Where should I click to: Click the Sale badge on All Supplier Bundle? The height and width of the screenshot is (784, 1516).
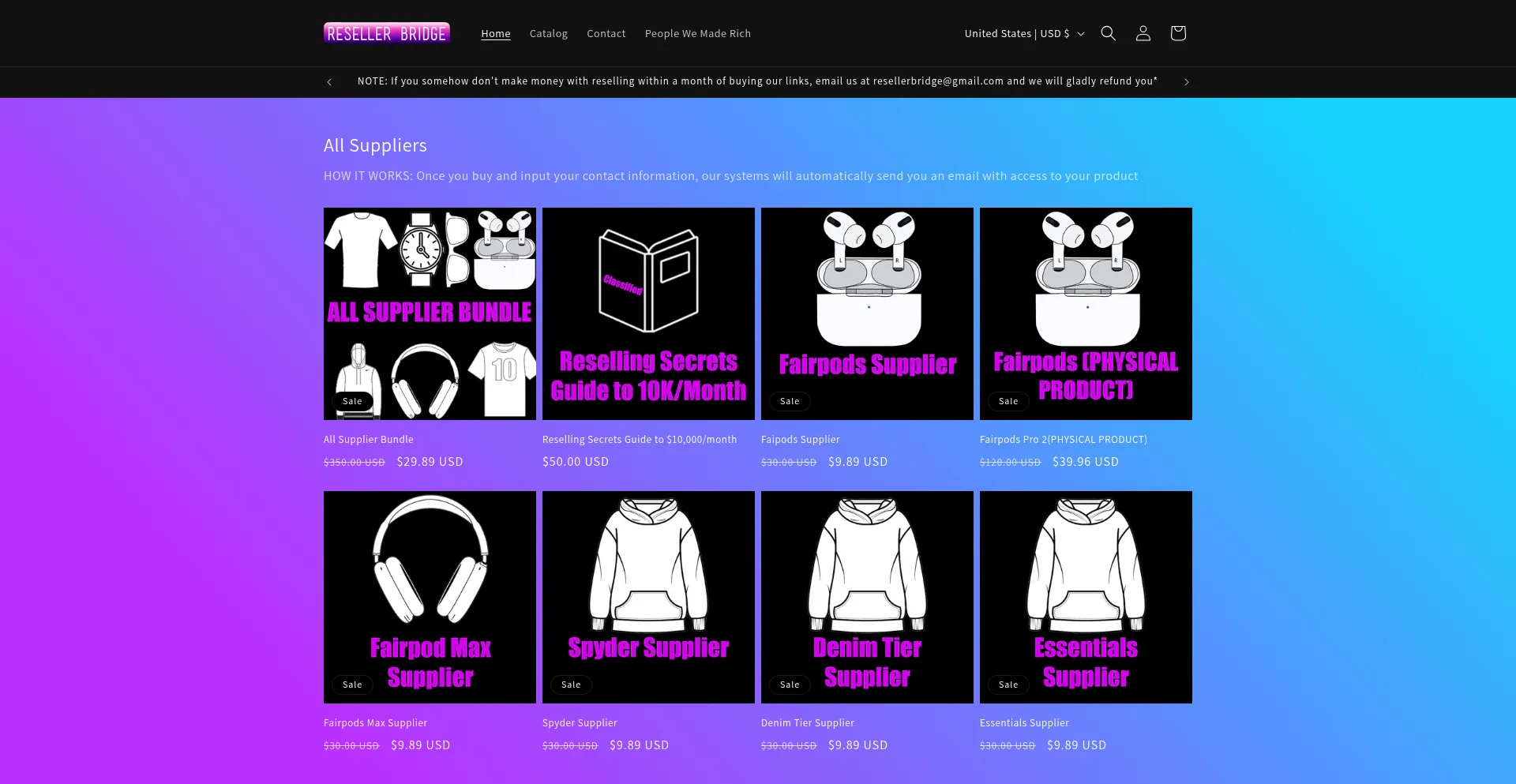point(352,401)
